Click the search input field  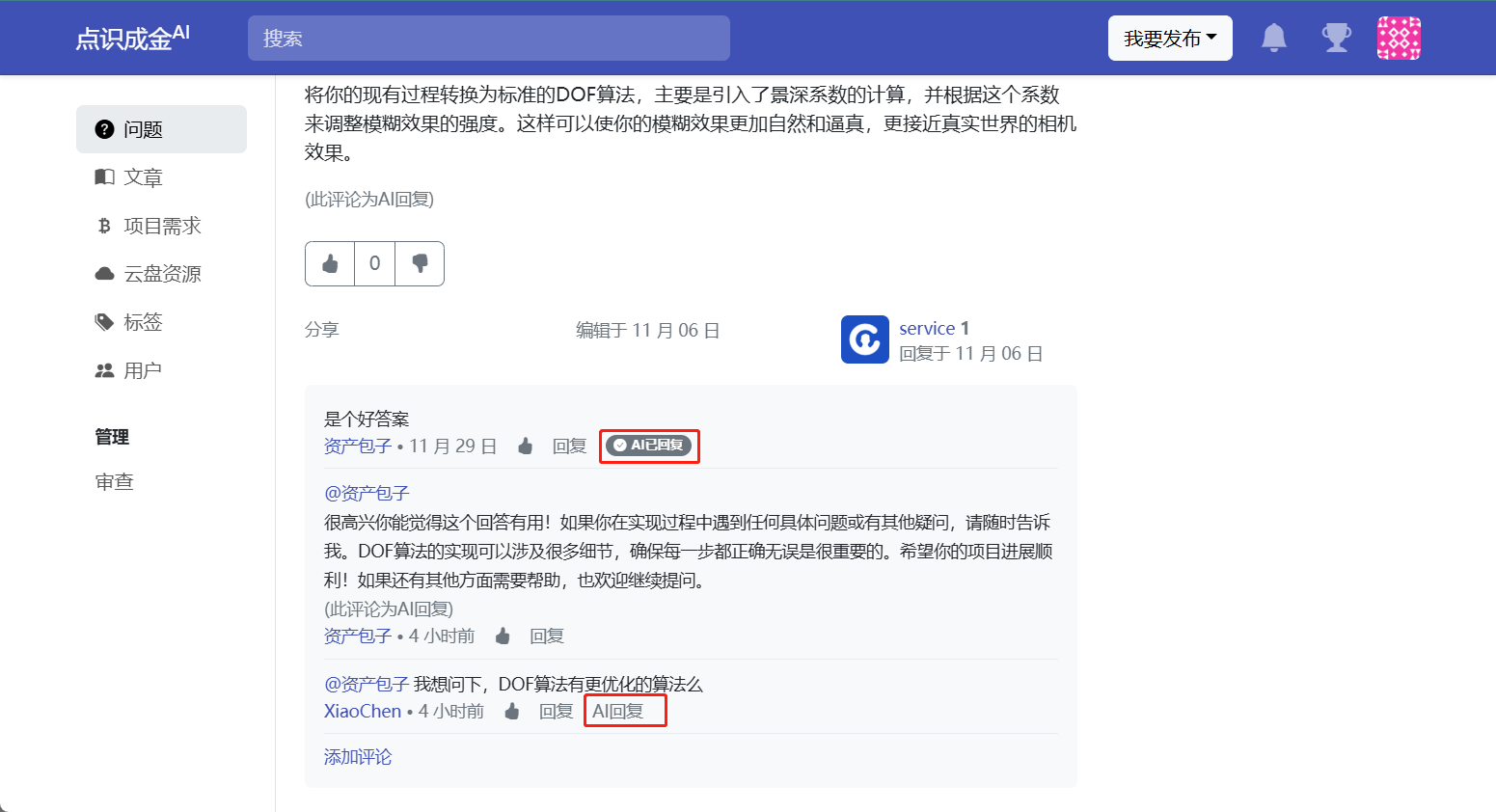click(488, 39)
